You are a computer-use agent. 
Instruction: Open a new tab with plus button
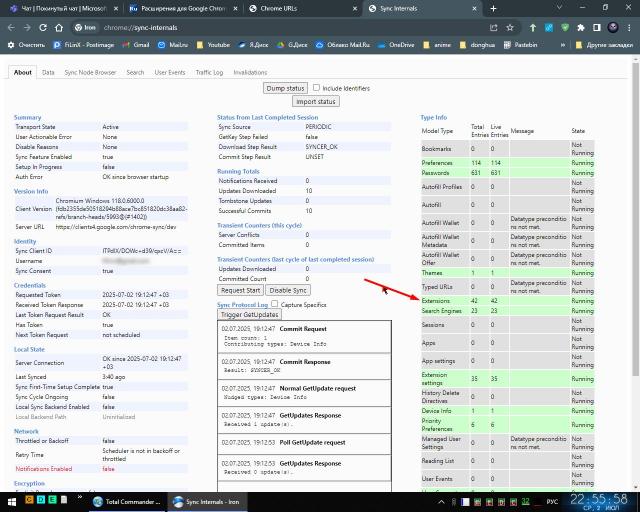[x=493, y=9]
